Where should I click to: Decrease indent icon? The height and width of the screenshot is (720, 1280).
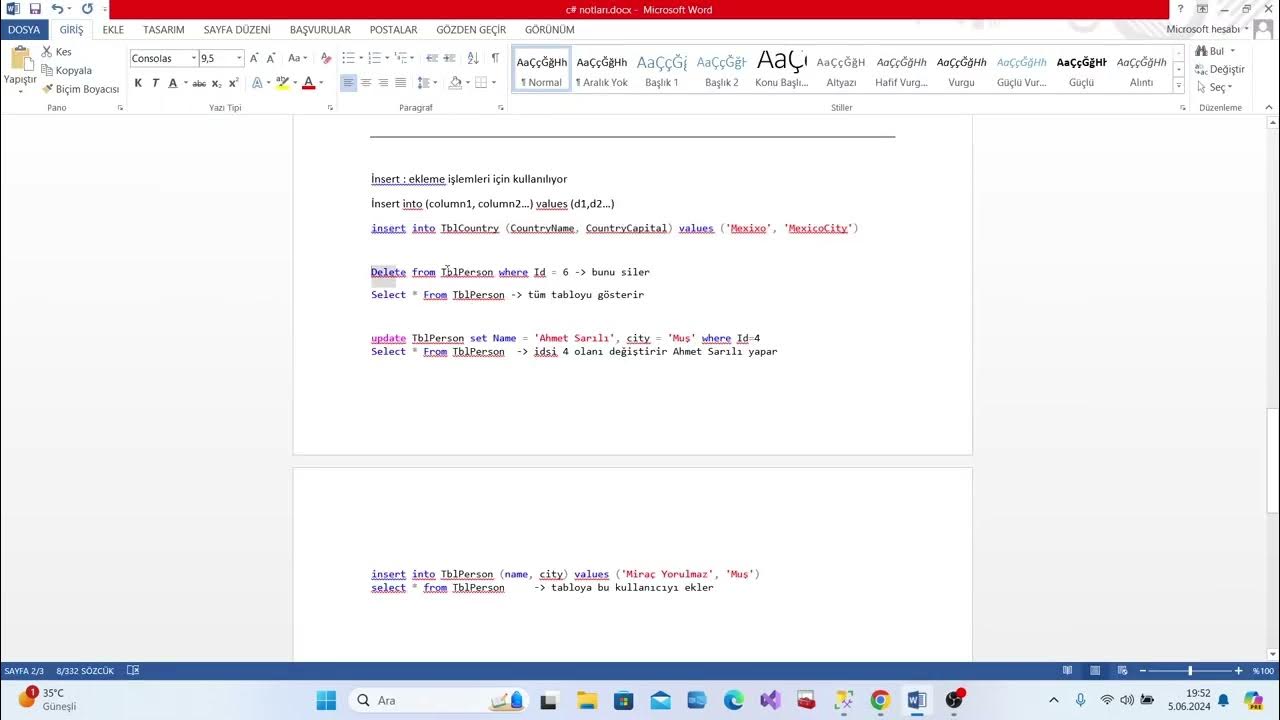pos(431,58)
